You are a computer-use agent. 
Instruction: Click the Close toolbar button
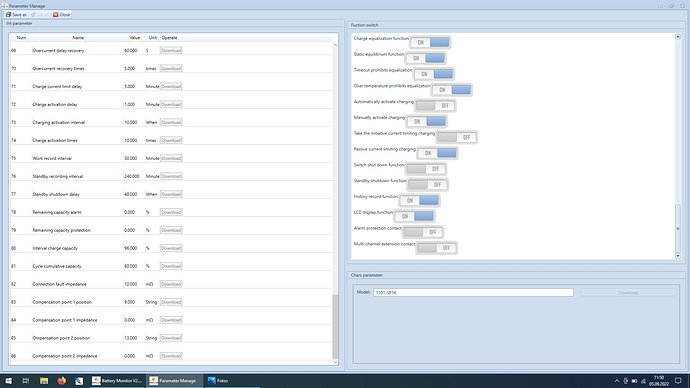coord(62,15)
